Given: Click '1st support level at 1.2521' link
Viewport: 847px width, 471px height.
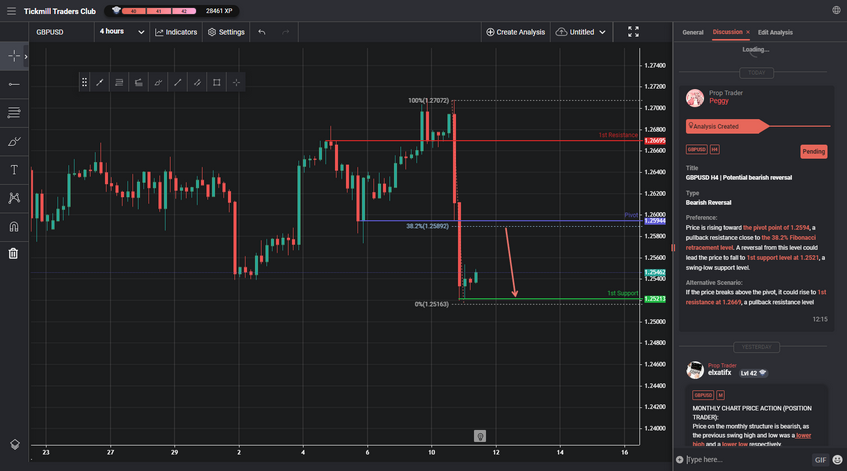Looking at the screenshot, I should (782, 258).
